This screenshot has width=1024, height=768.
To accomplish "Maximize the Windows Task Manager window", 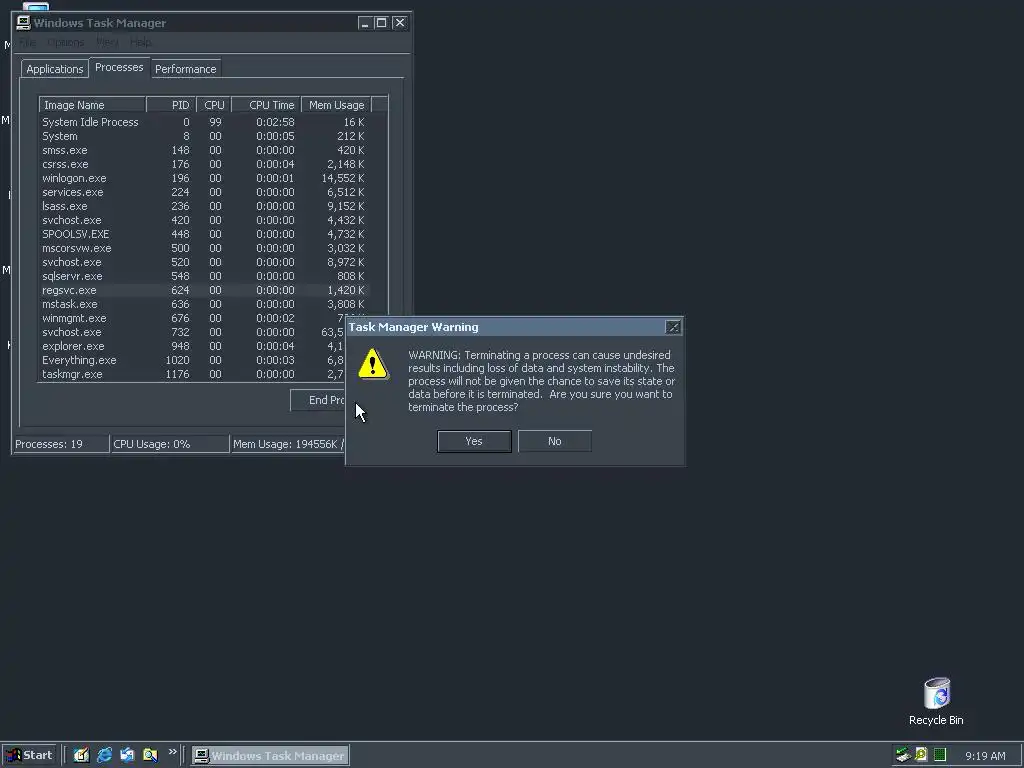I will (381, 23).
